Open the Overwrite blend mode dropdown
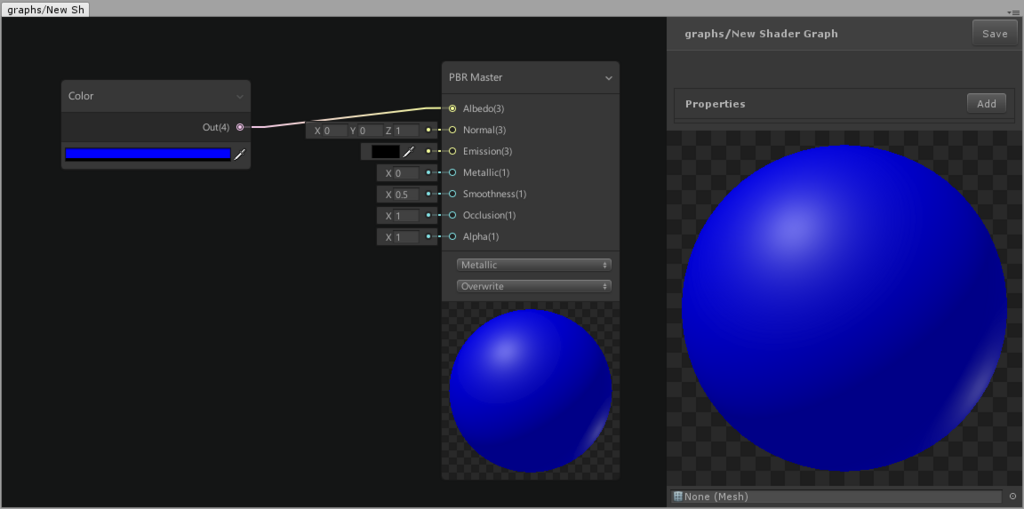 click(534, 286)
